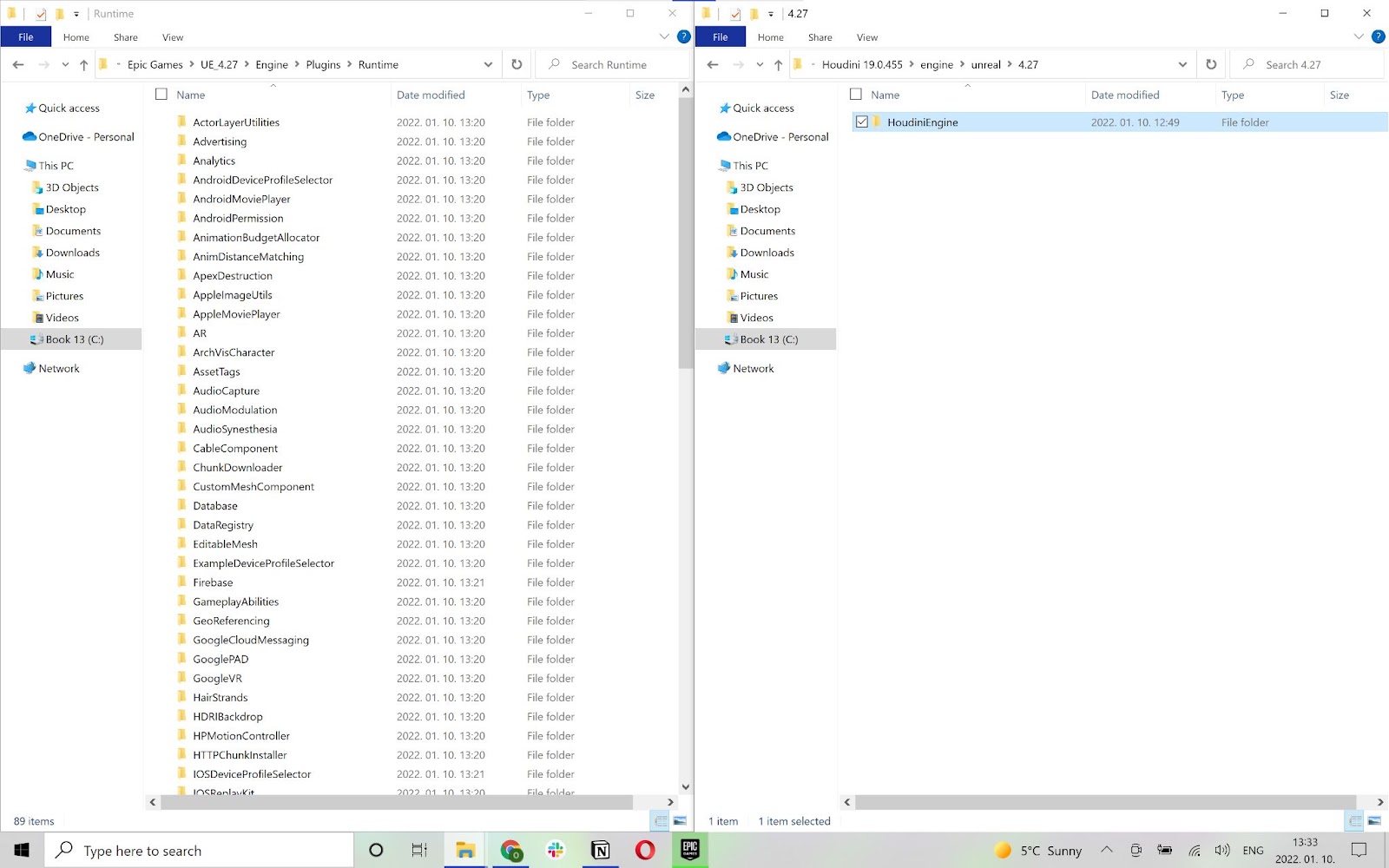Viewport: 1389px width, 868px height.
Task: Tick select-all checkbox in 4.27 window
Action: coord(856,95)
